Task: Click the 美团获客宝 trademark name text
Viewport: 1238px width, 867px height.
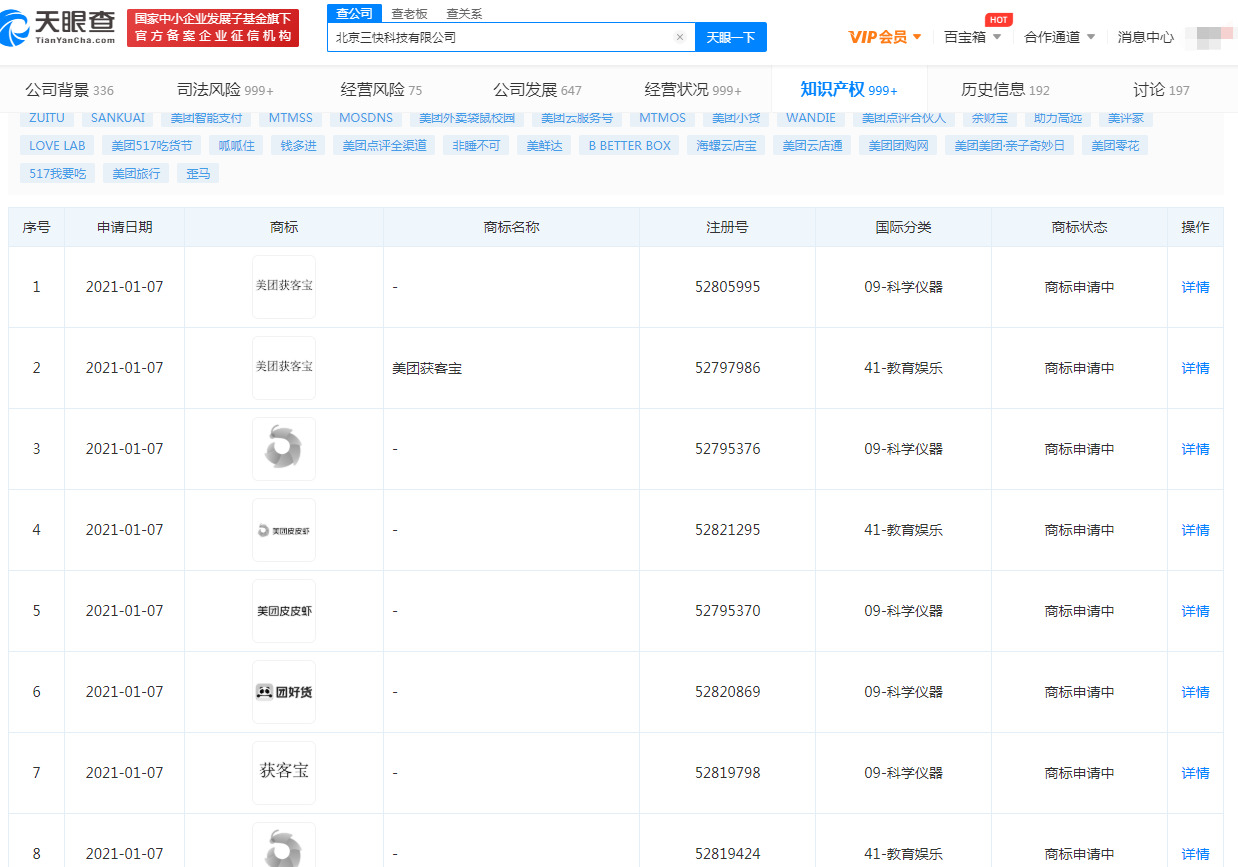Action: click(x=427, y=368)
